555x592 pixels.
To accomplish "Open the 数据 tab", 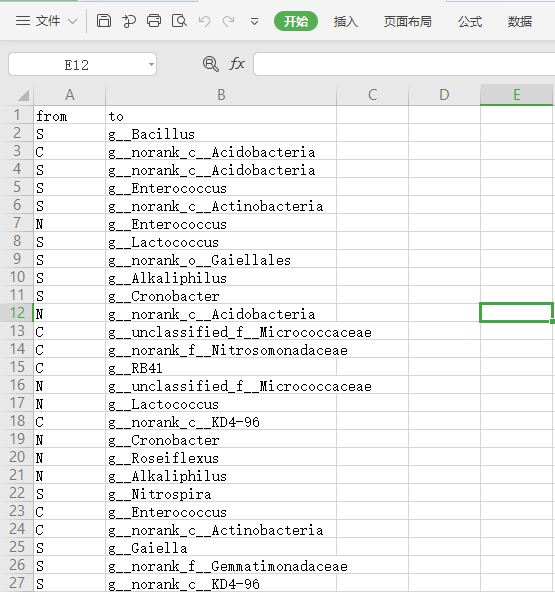I will [x=520, y=22].
